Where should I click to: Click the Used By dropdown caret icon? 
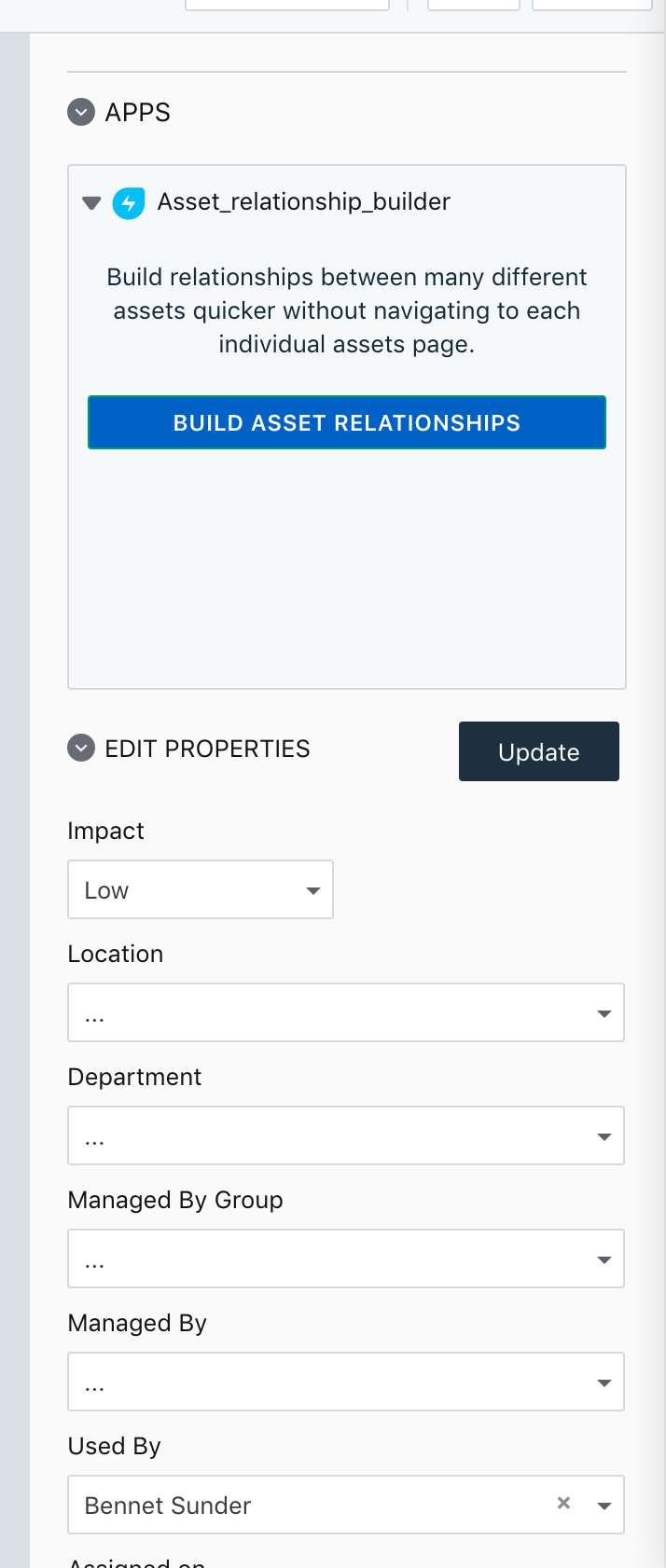604,1505
